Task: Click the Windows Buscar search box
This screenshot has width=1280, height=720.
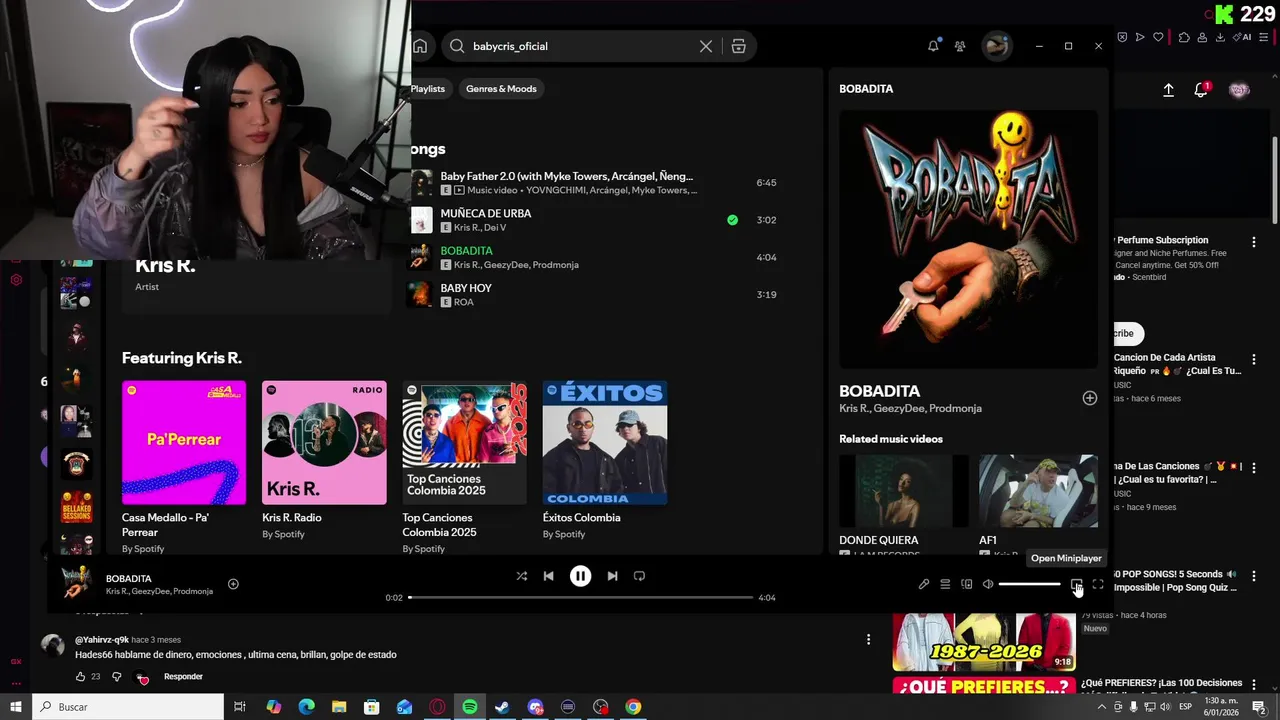Action: [x=128, y=707]
